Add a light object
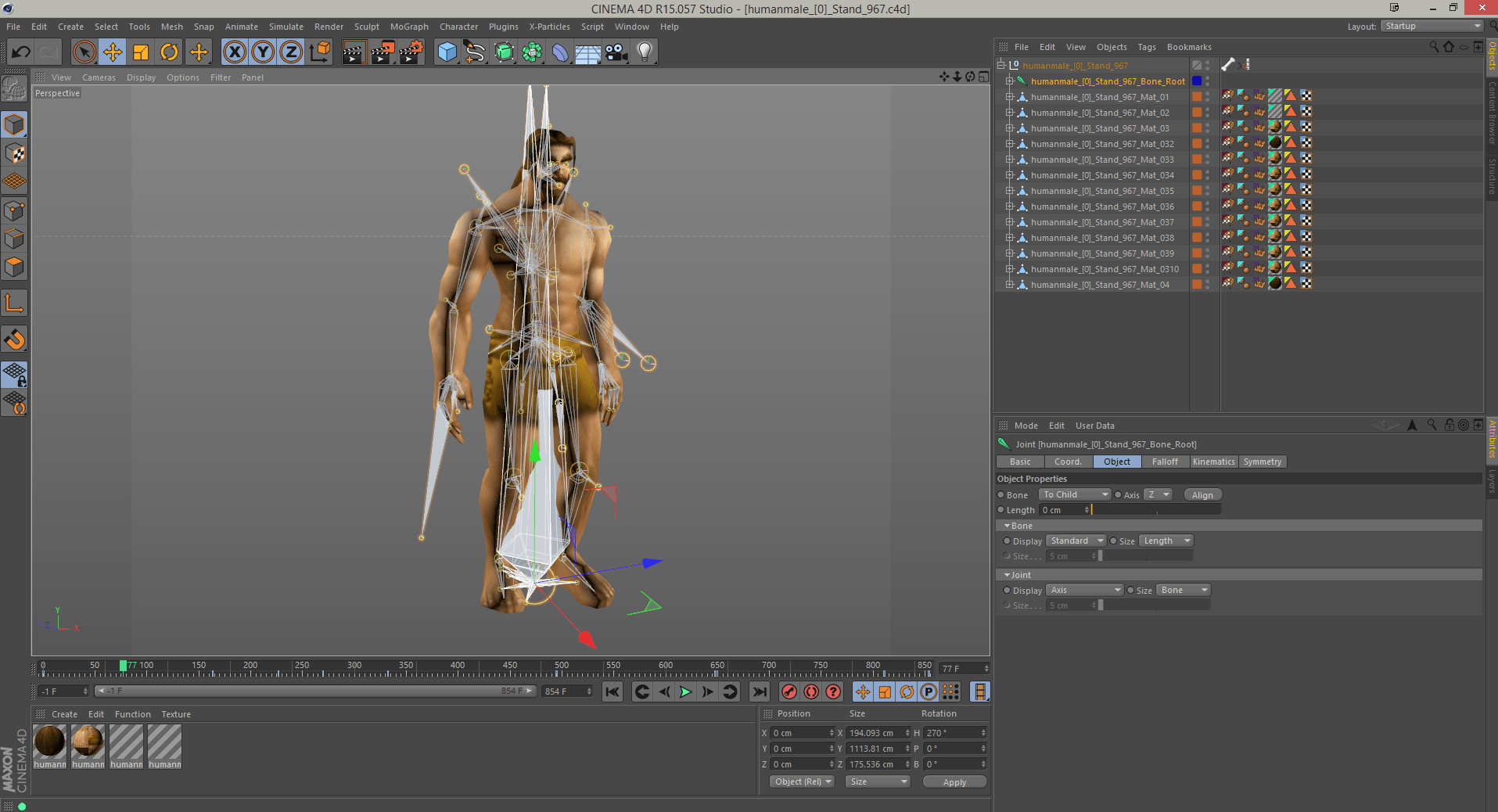 coord(644,52)
